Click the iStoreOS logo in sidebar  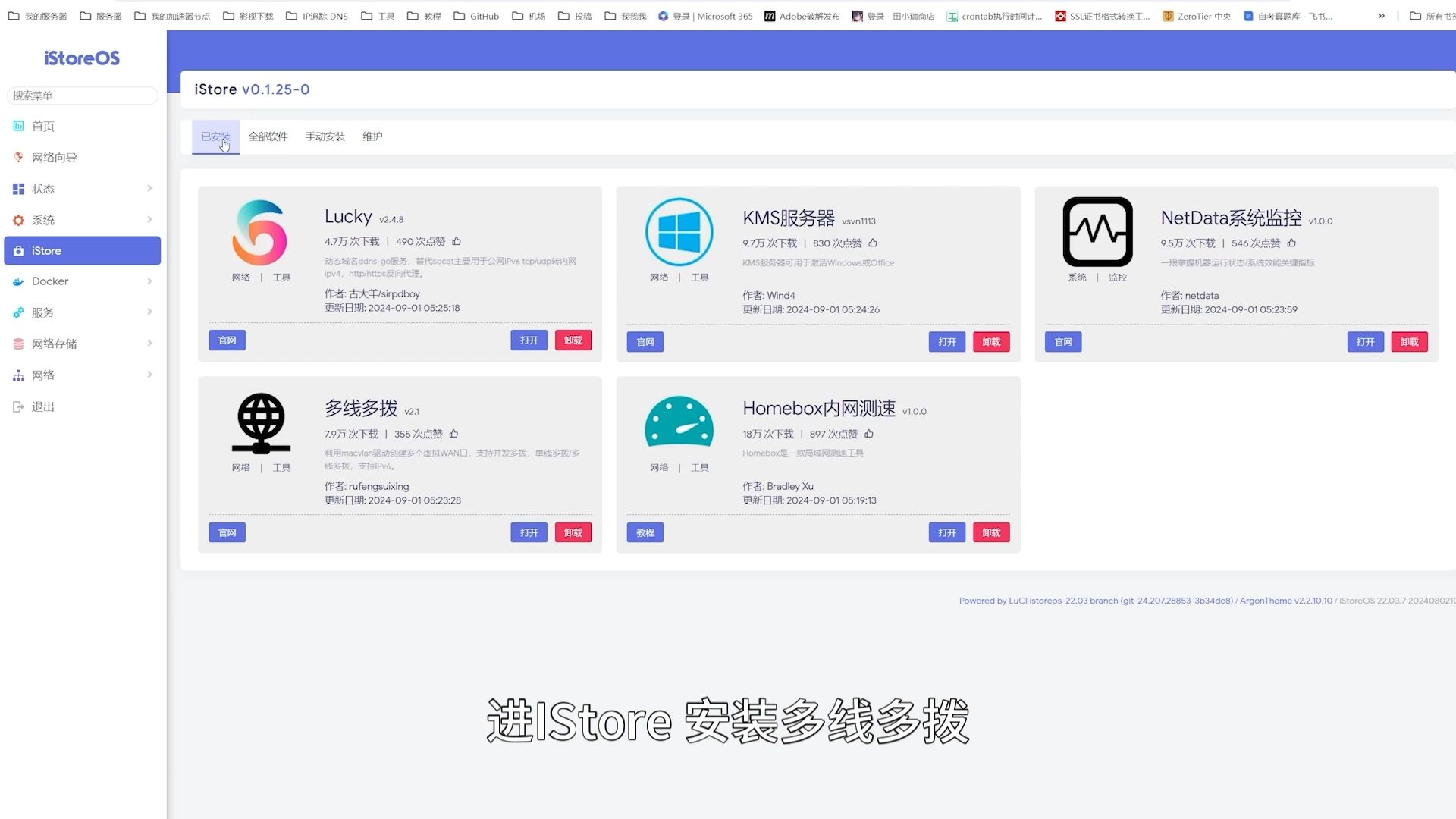82,58
